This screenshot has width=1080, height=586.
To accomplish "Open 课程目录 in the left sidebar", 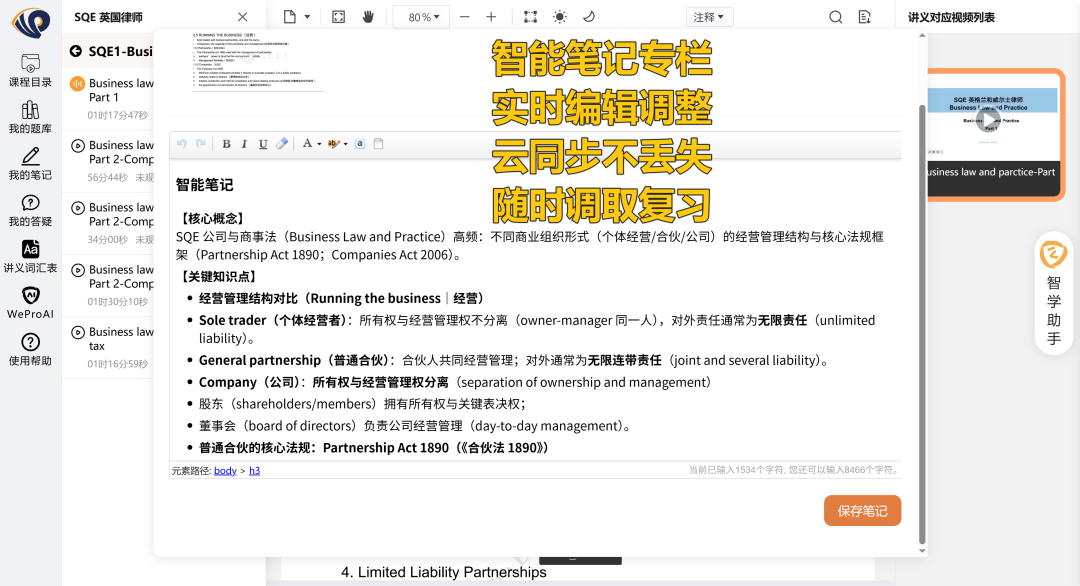I will (x=30, y=70).
